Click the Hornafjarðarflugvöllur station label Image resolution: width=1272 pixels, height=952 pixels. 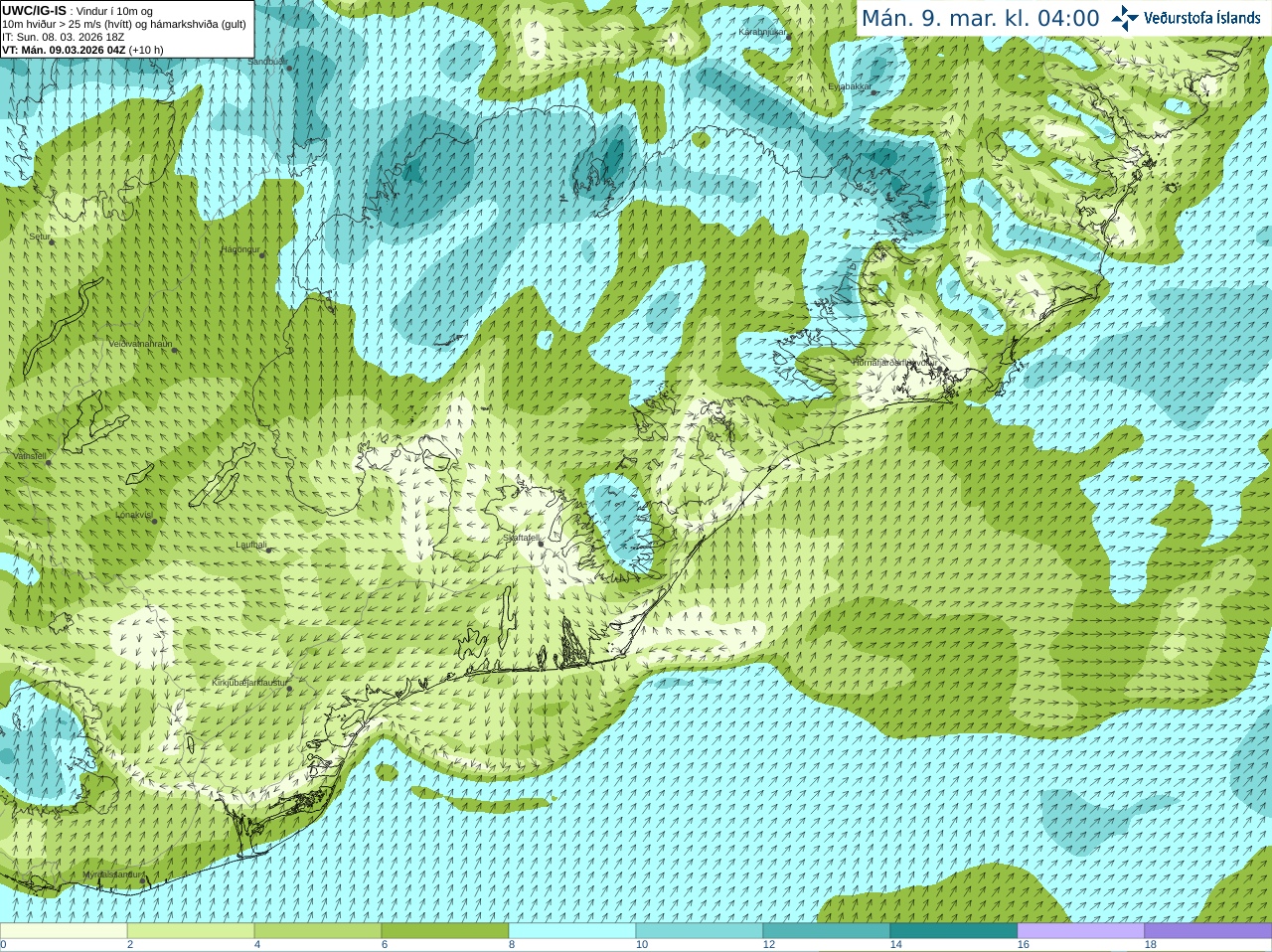tap(893, 363)
